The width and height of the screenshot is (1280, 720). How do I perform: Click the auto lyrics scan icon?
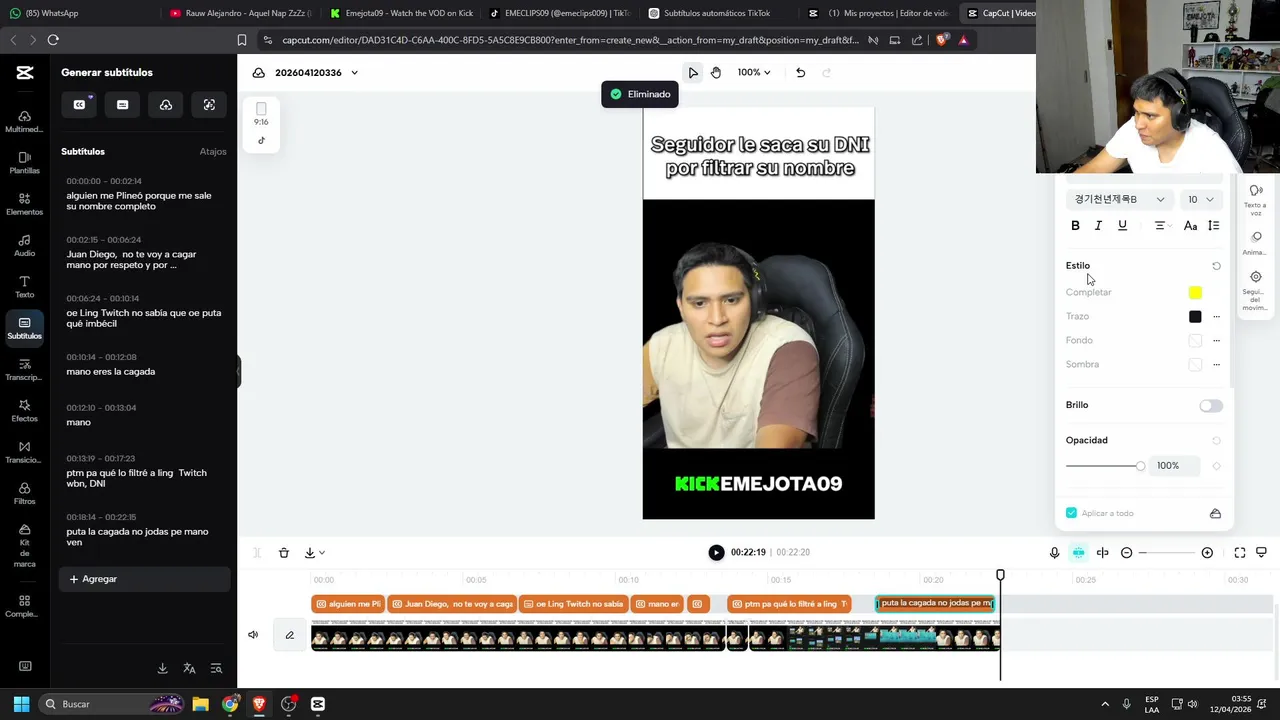(209, 105)
